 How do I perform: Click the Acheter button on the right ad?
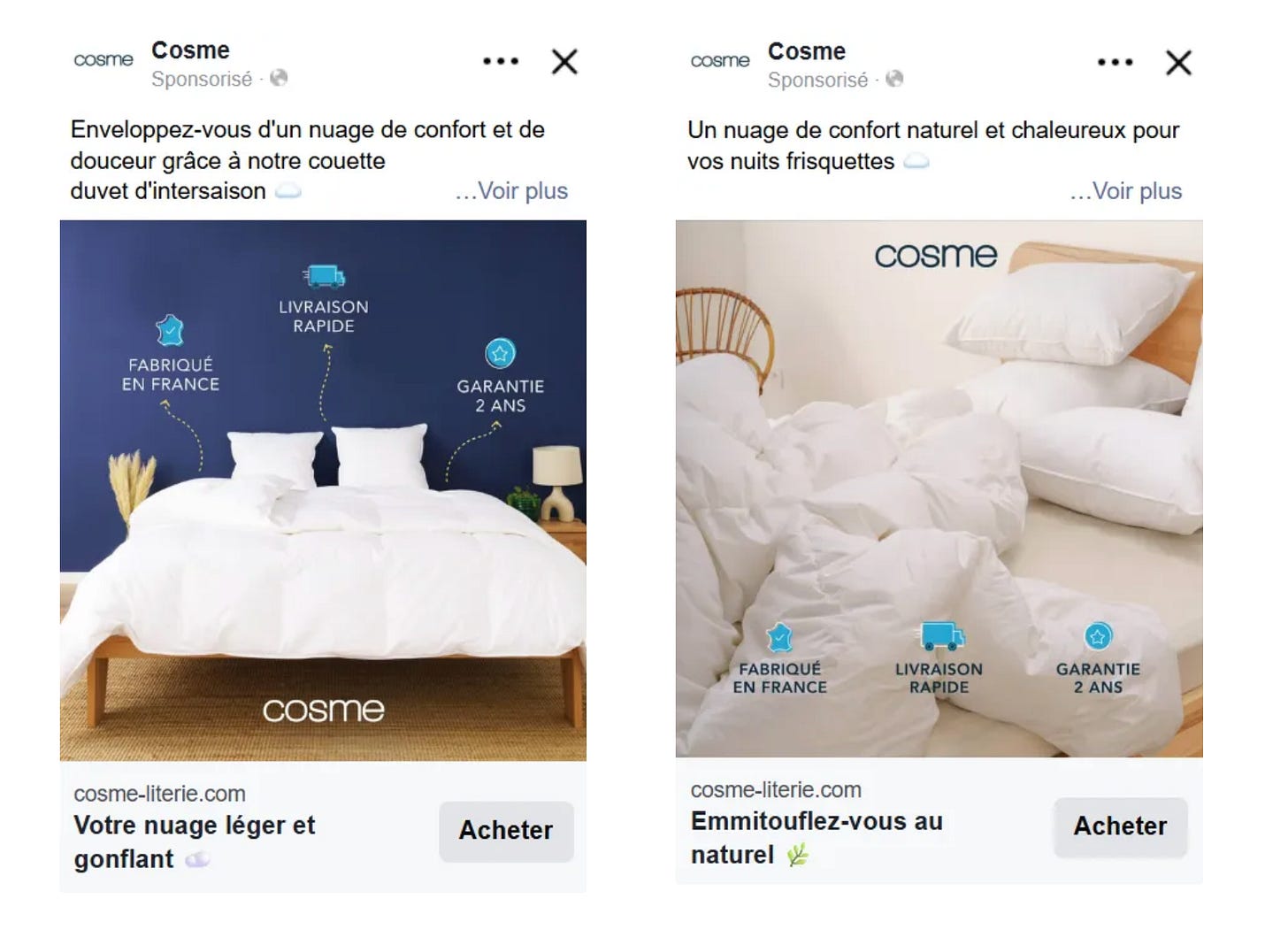coord(1120,826)
